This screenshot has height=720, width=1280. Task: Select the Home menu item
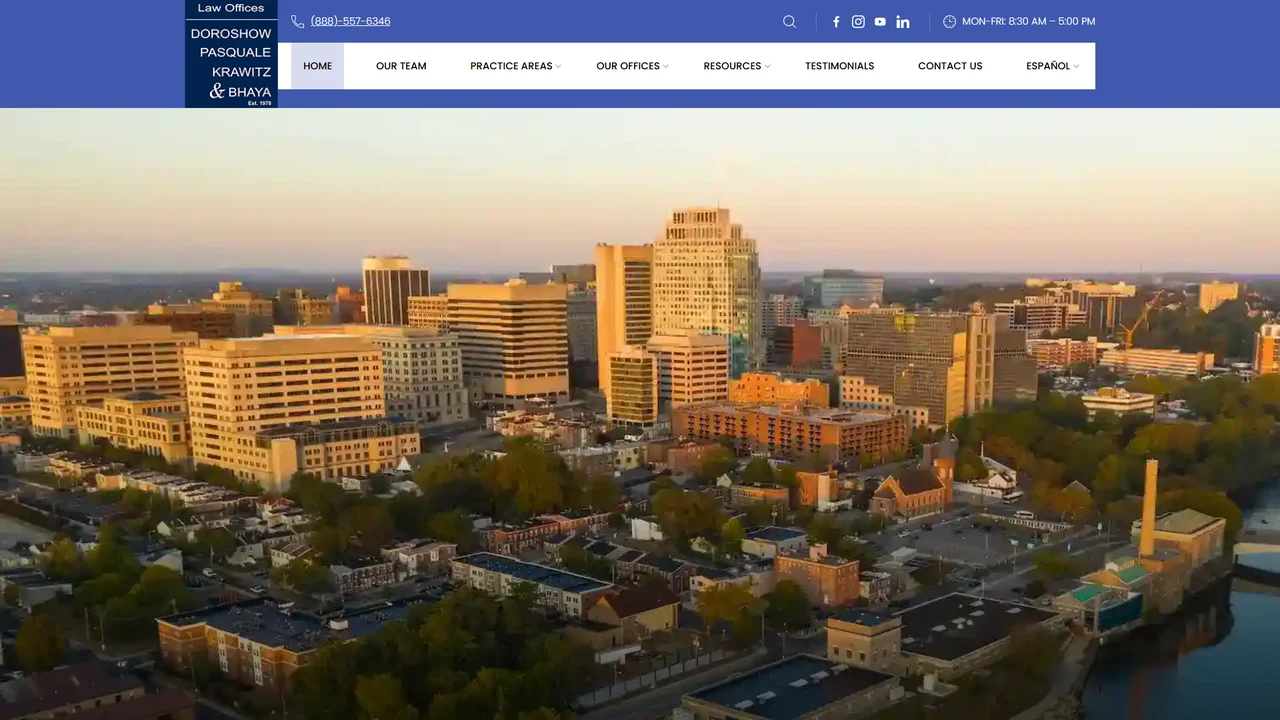coord(318,66)
